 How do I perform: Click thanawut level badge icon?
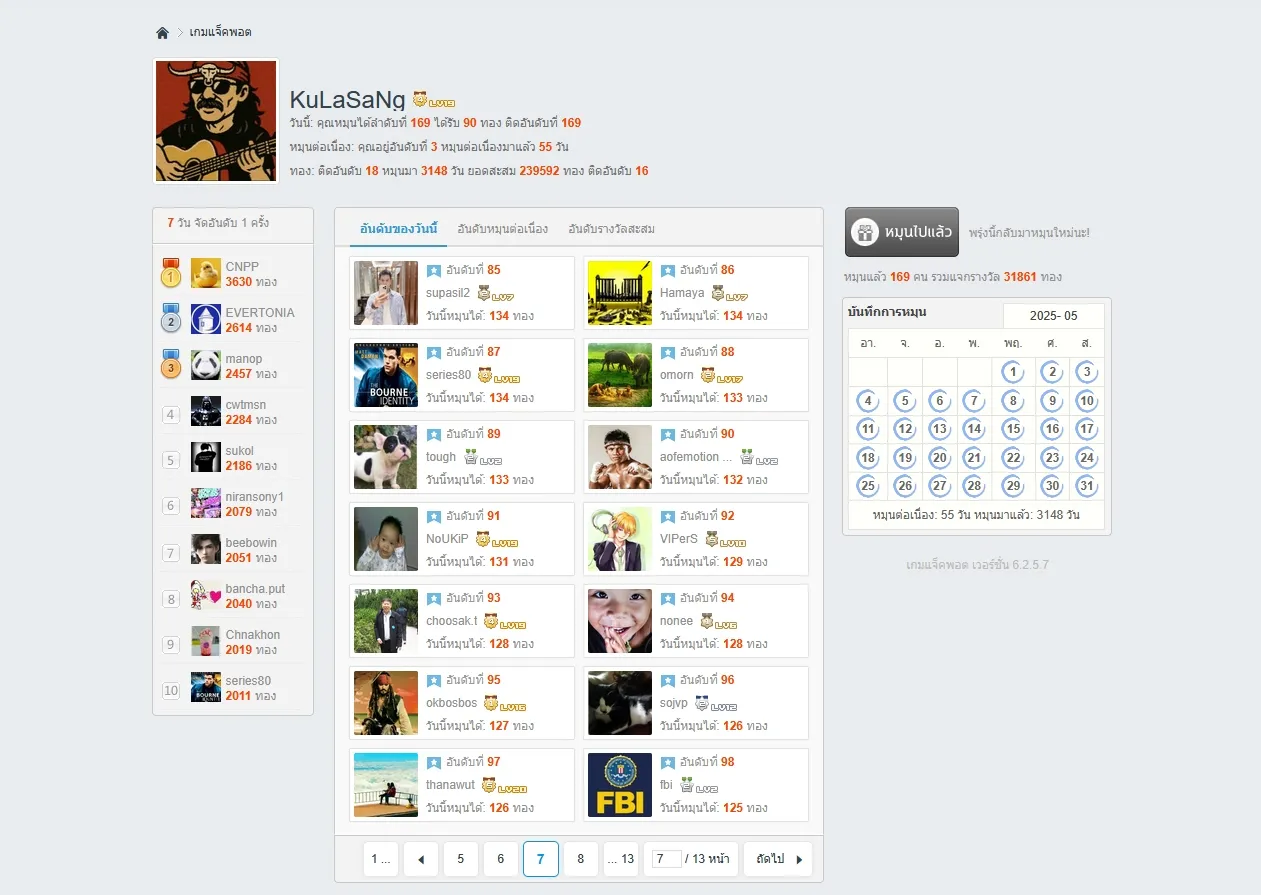click(x=504, y=786)
